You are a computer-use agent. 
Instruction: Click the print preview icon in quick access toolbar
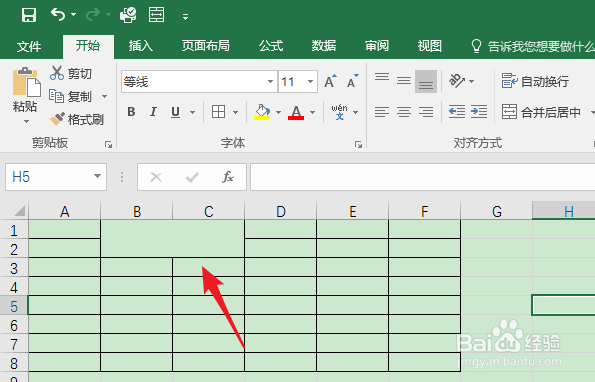click(x=128, y=15)
